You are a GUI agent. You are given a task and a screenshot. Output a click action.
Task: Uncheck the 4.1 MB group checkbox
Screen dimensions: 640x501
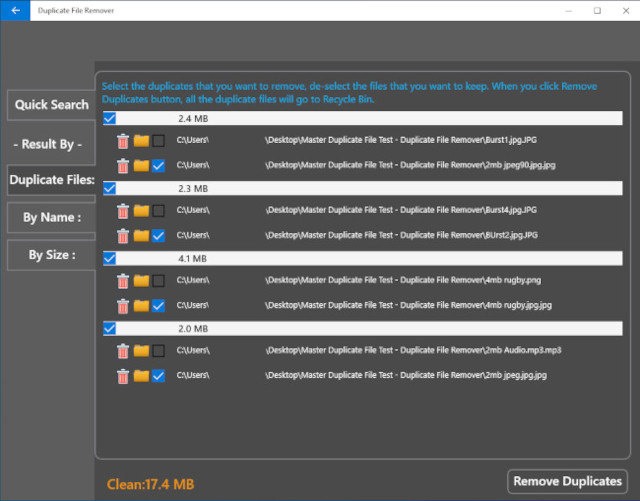click(x=109, y=258)
